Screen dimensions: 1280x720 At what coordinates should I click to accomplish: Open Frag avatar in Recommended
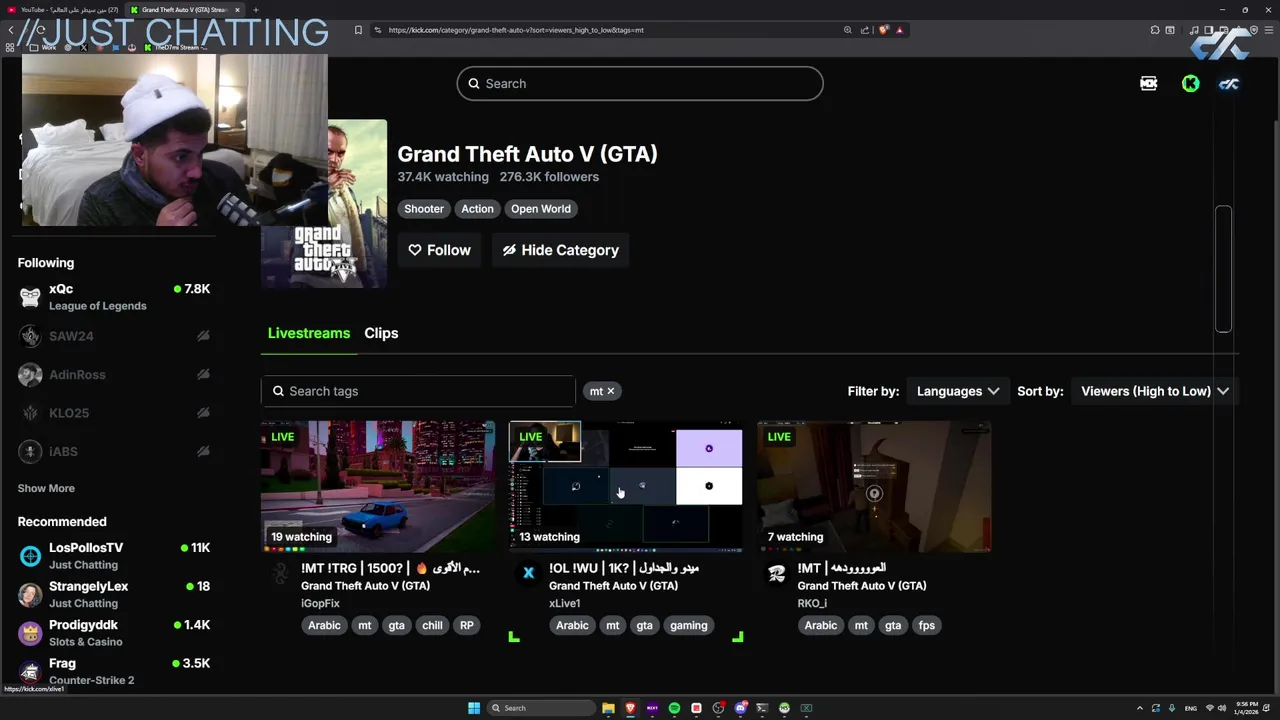click(30, 671)
